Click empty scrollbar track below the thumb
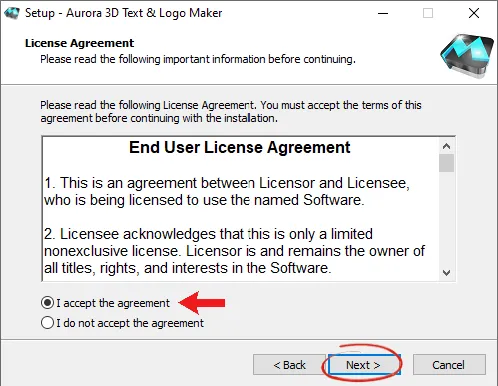This screenshot has height=386, width=498. (x=446, y=219)
